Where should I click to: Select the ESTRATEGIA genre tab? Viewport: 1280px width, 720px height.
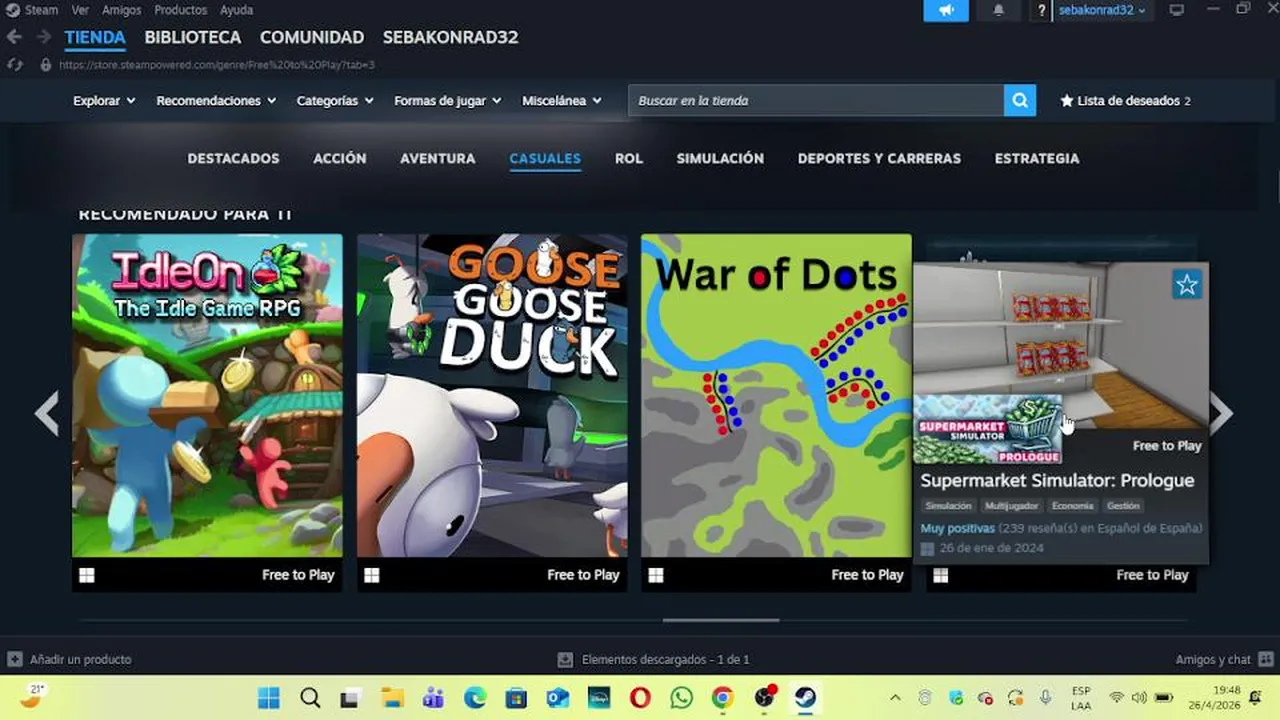click(x=1037, y=158)
